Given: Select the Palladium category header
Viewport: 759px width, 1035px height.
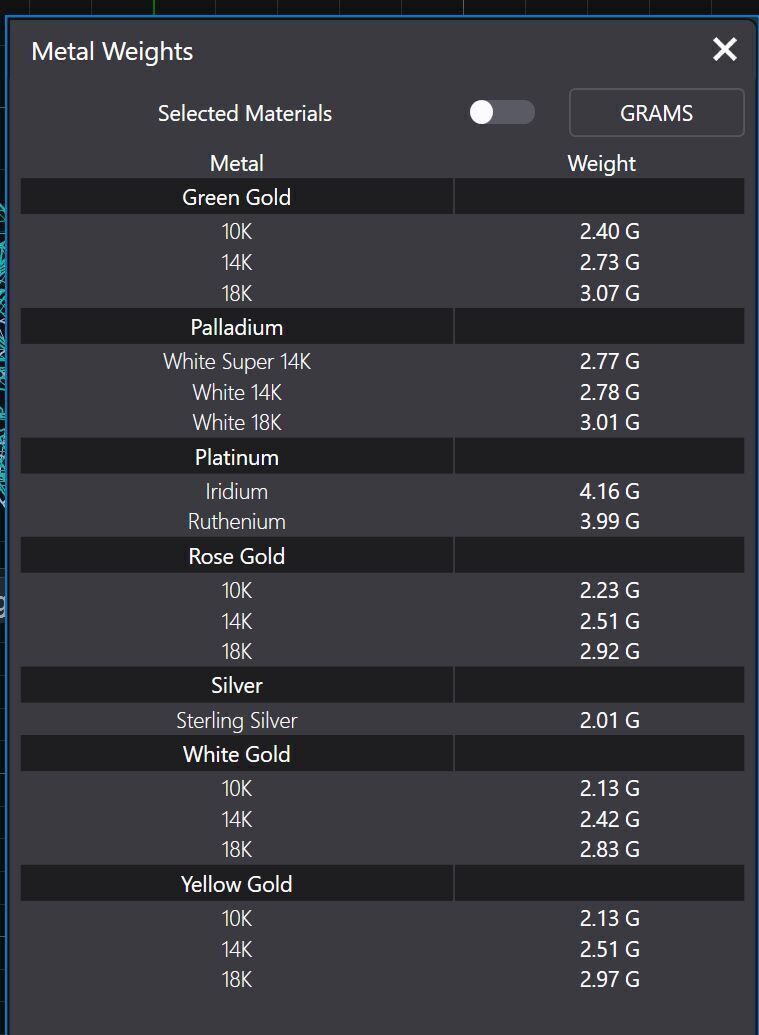Looking at the screenshot, I should [237, 327].
